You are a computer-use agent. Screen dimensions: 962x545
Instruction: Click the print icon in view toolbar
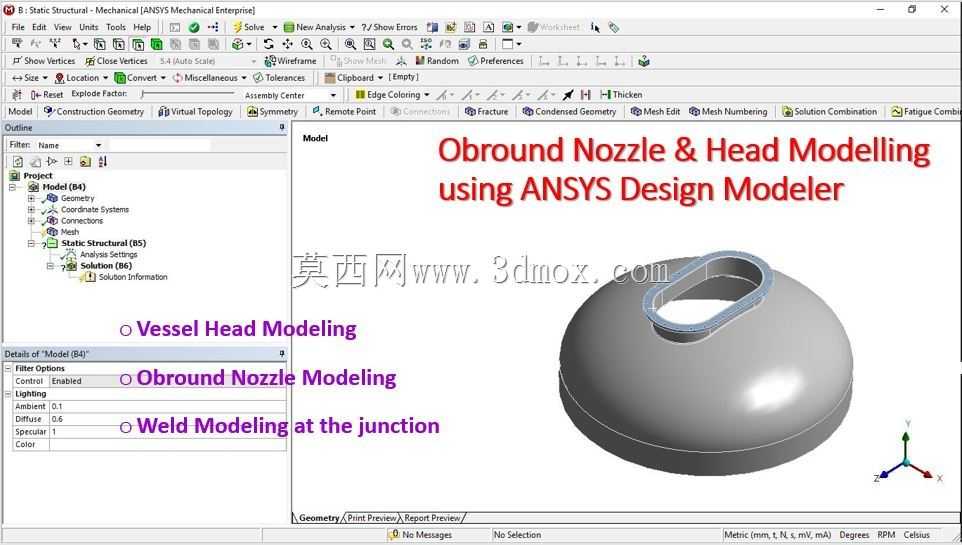point(483,44)
